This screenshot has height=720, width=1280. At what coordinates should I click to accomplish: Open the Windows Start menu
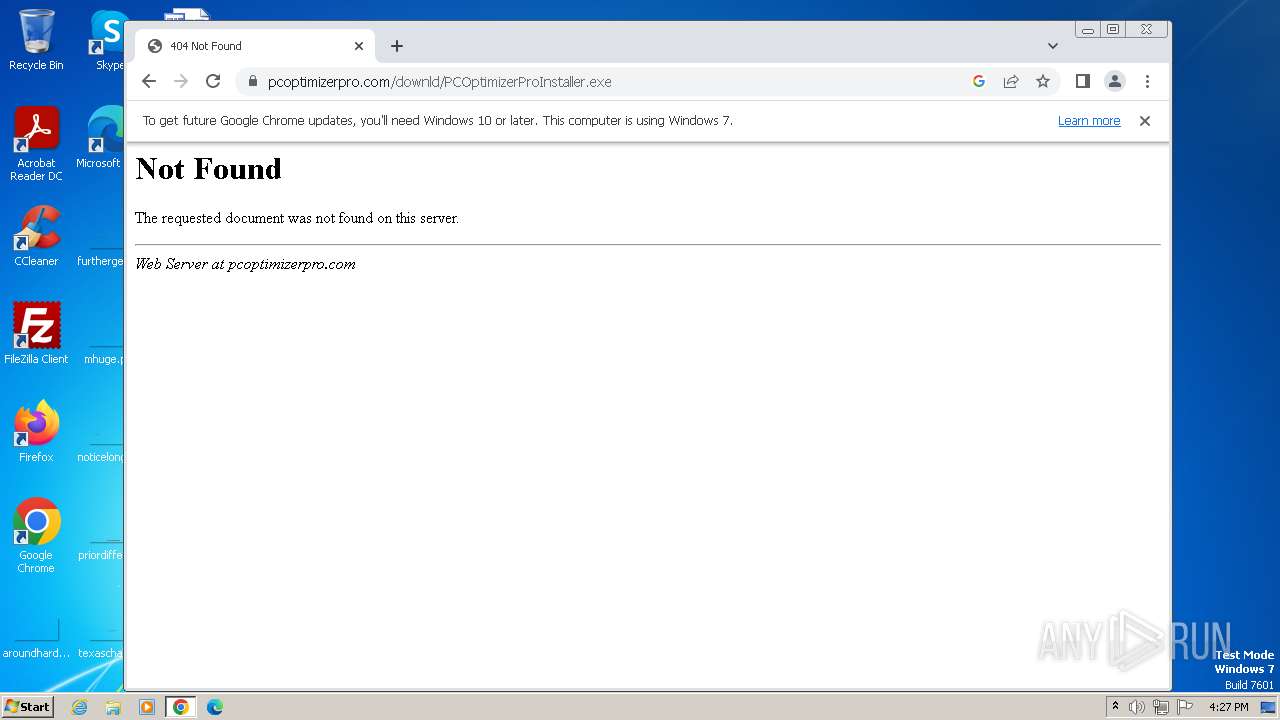point(28,706)
